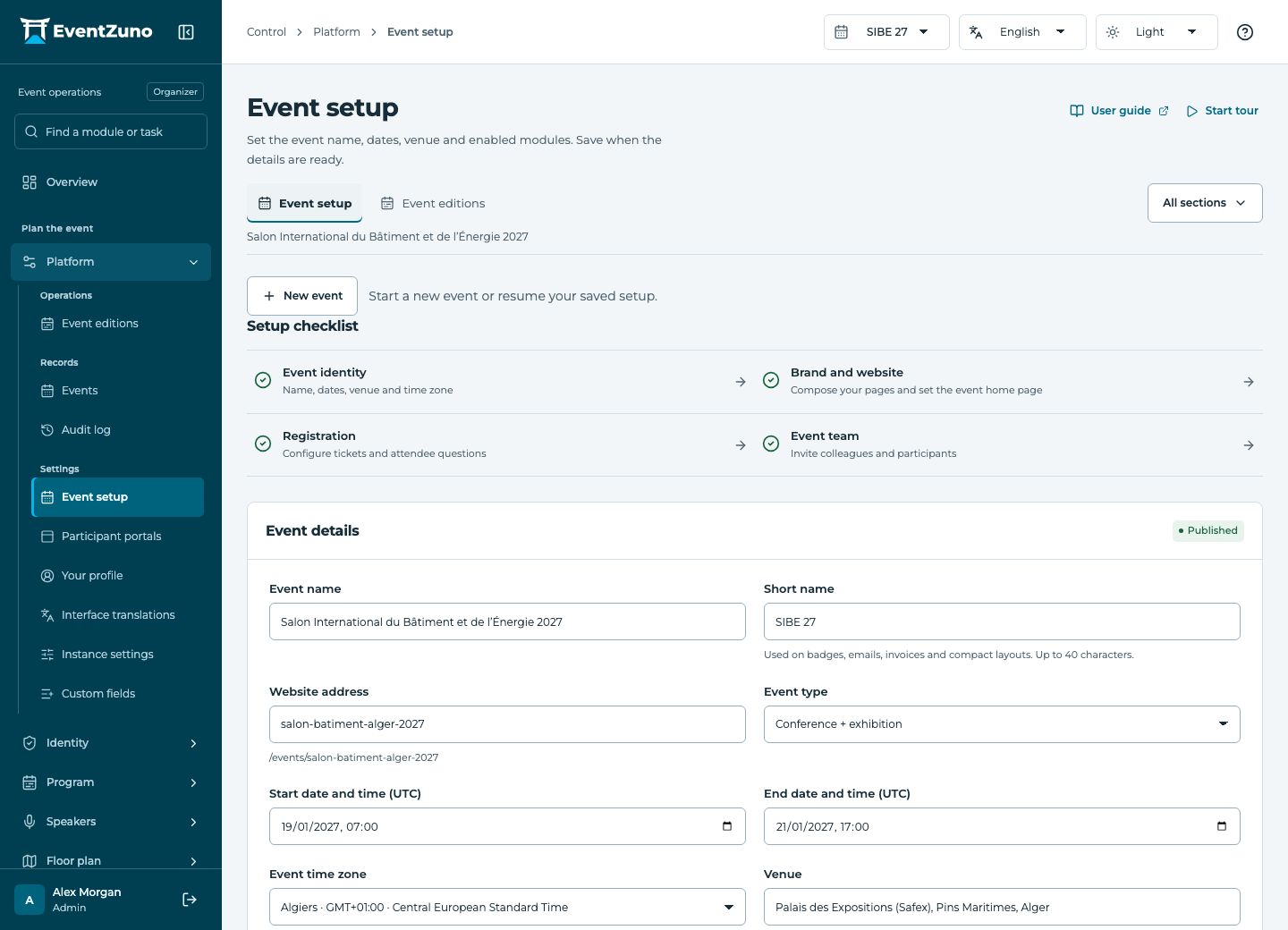Click the Alex Morgan avatar
This screenshot has height=930, width=1288.
30,900
